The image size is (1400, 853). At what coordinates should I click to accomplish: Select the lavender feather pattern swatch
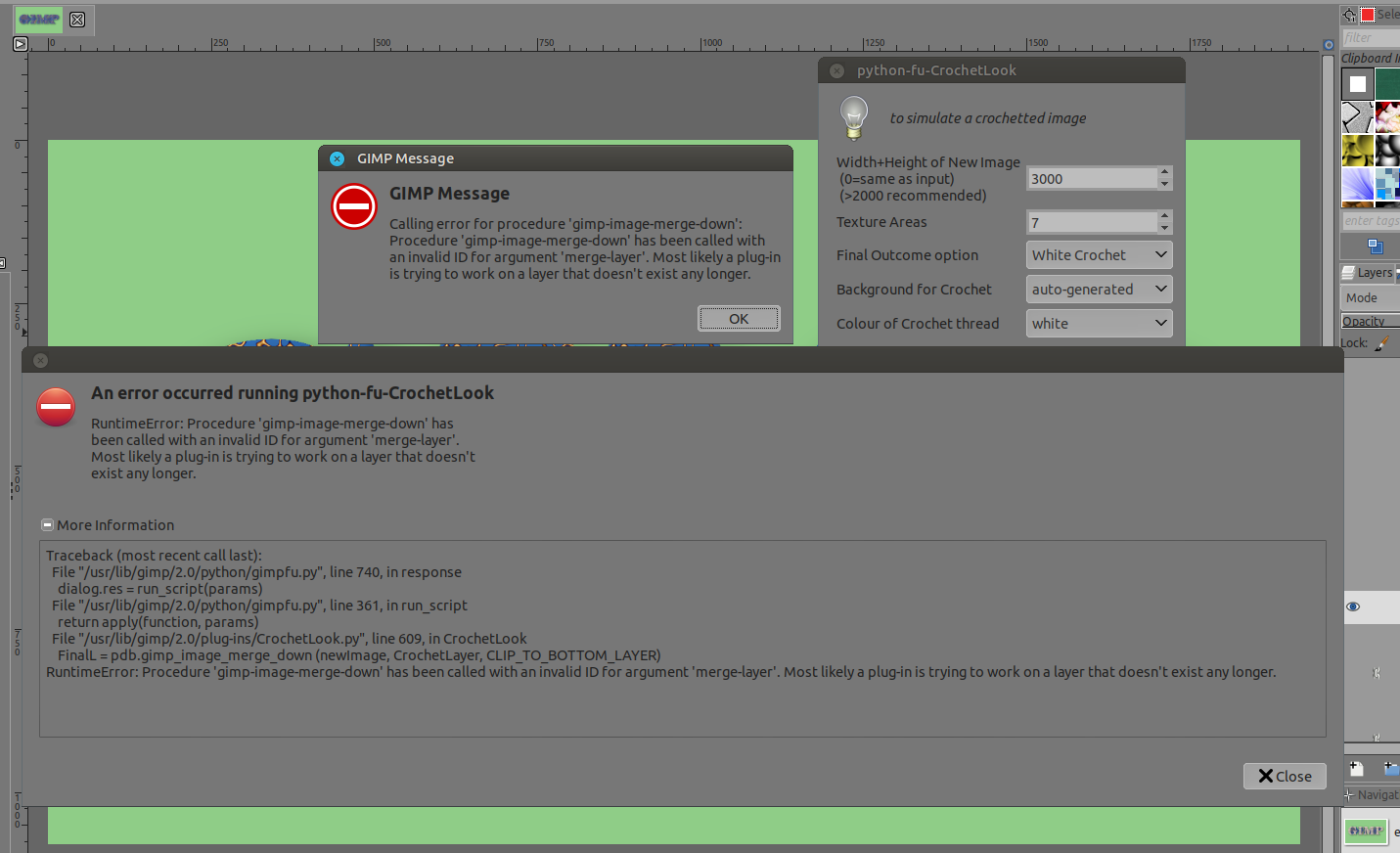[x=1357, y=184]
